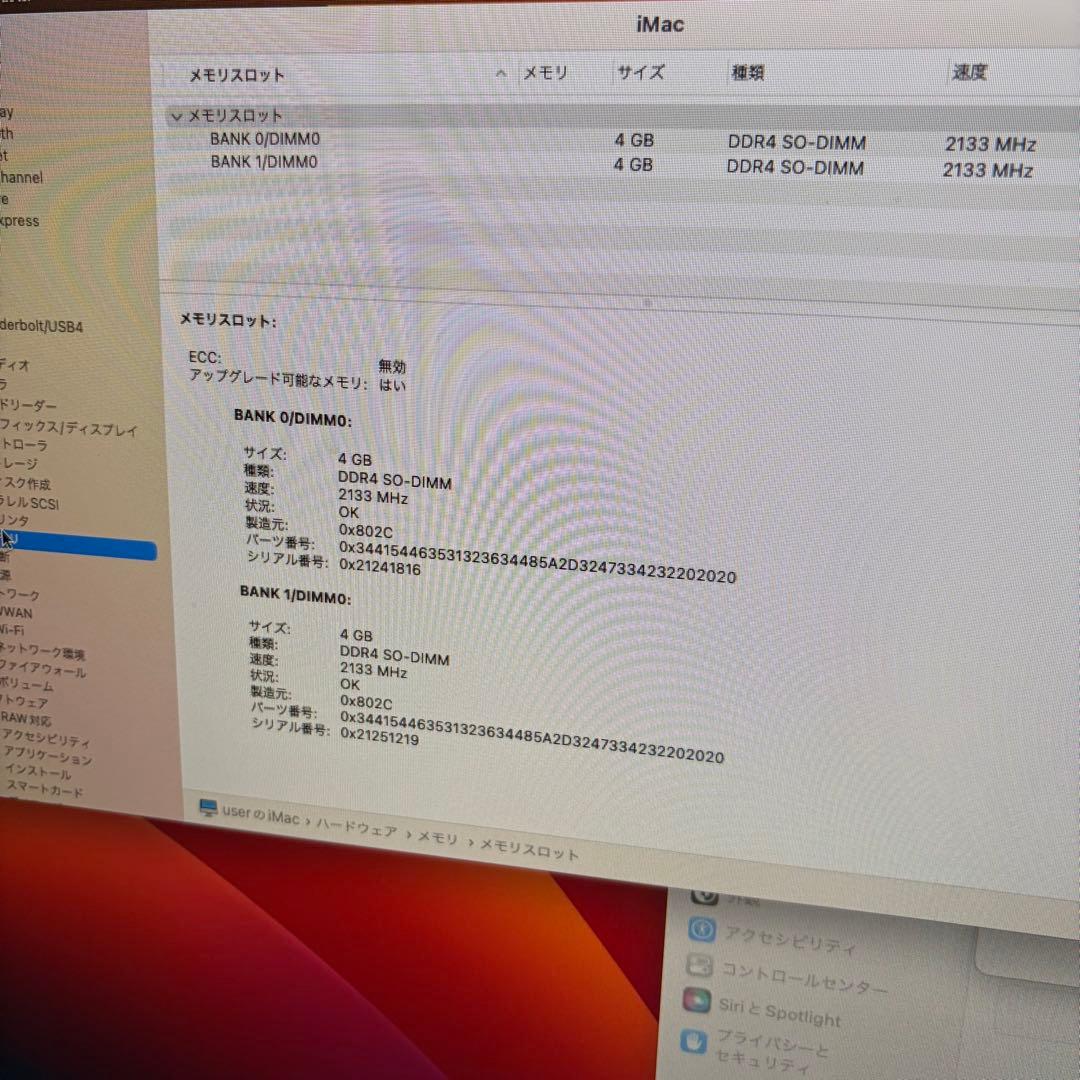Select the highlighted メモリ item in the sidebar
The height and width of the screenshot is (1080, 1080).
click(x=78, y=545)
